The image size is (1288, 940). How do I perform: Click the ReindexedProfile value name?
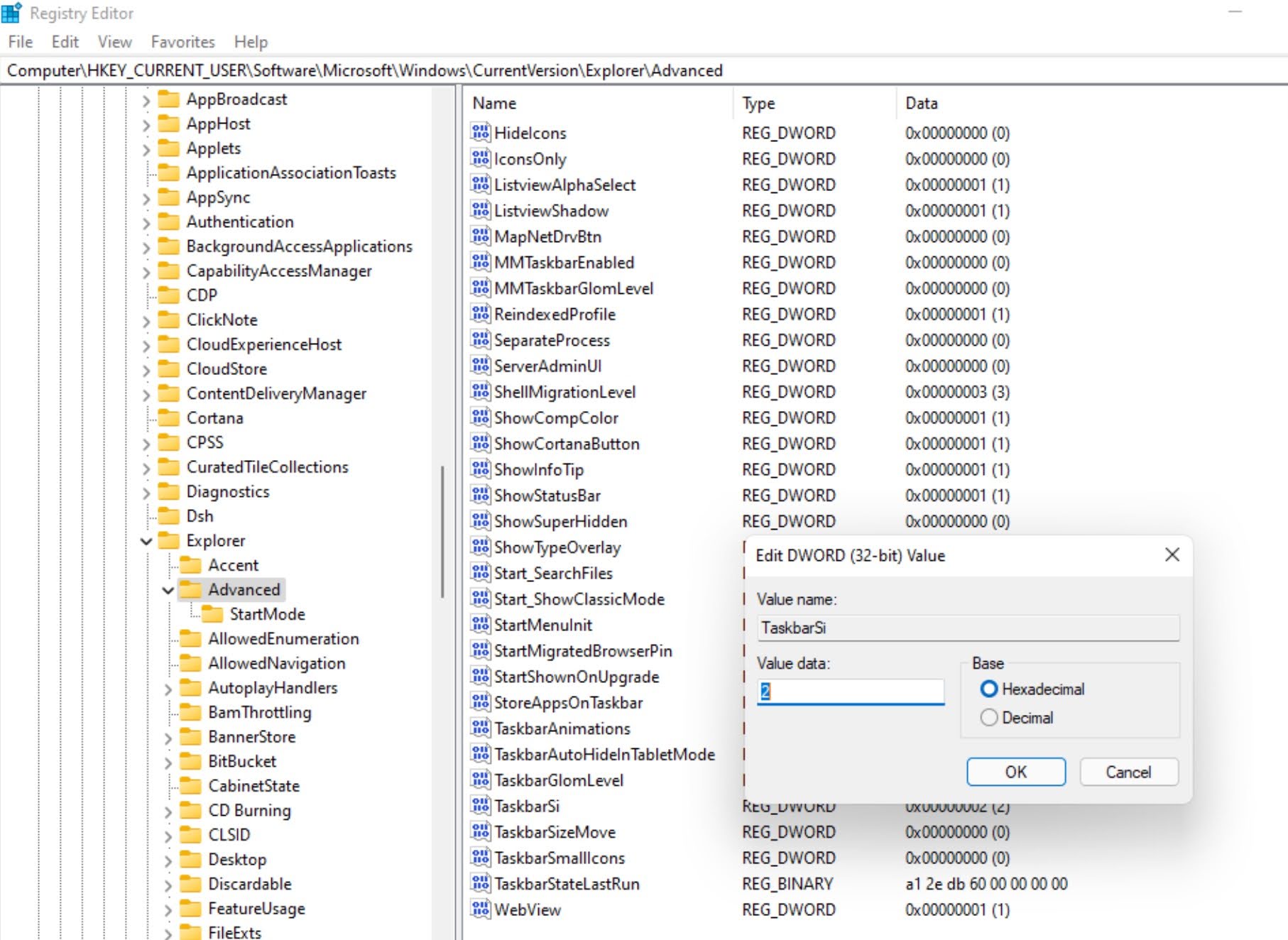[x=555, y=314]
